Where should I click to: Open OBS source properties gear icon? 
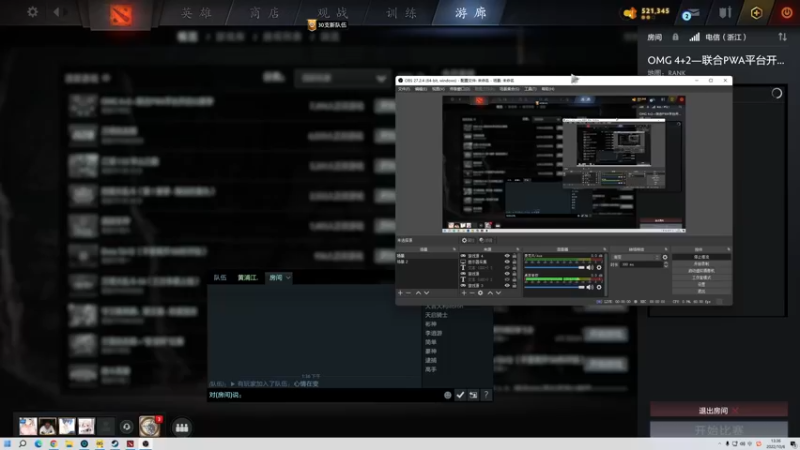pyautogui.click(x=480, y=293)
